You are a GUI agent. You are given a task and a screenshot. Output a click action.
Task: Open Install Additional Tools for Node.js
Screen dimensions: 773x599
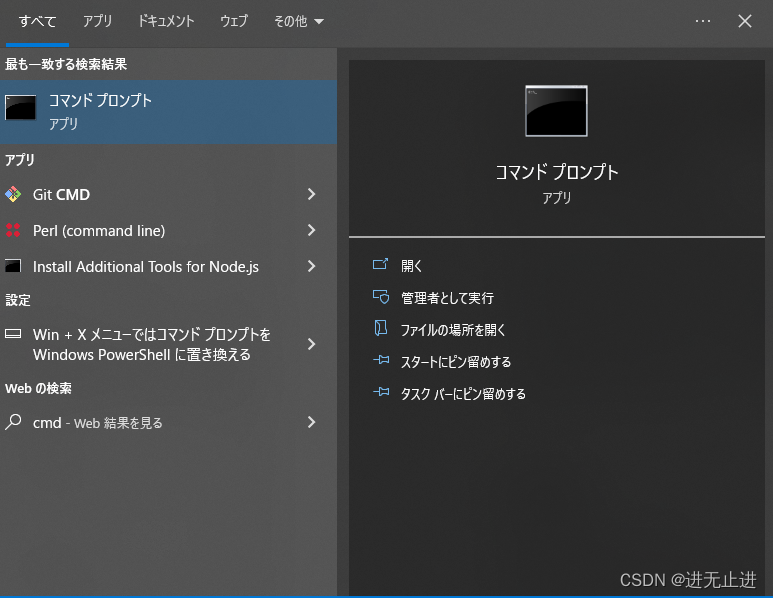(169, 266)
